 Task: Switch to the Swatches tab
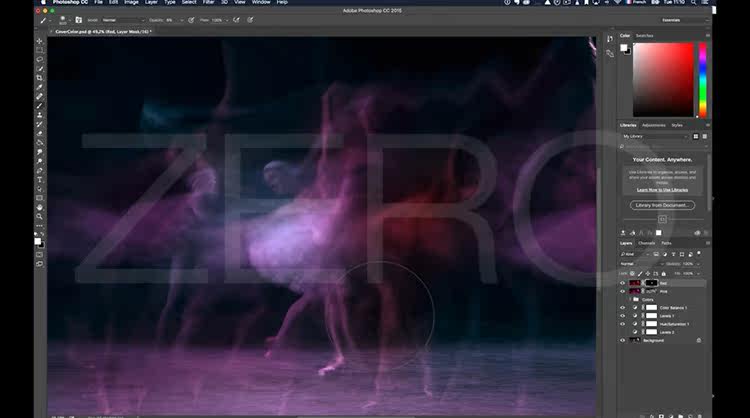pyautogui.click(x=644, y=36)
